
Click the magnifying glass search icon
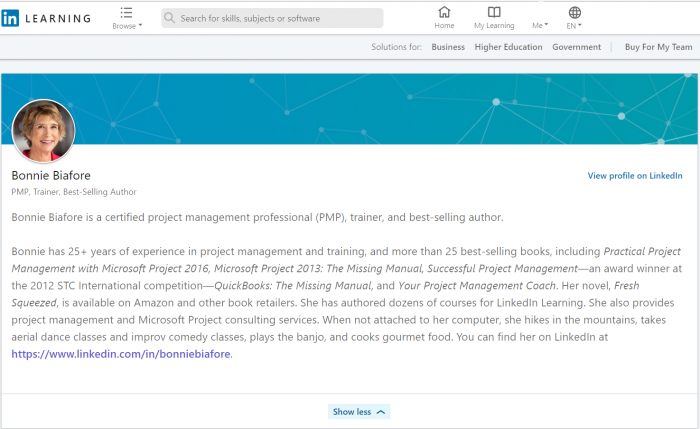pyautogui.click(x=170, y=18)
